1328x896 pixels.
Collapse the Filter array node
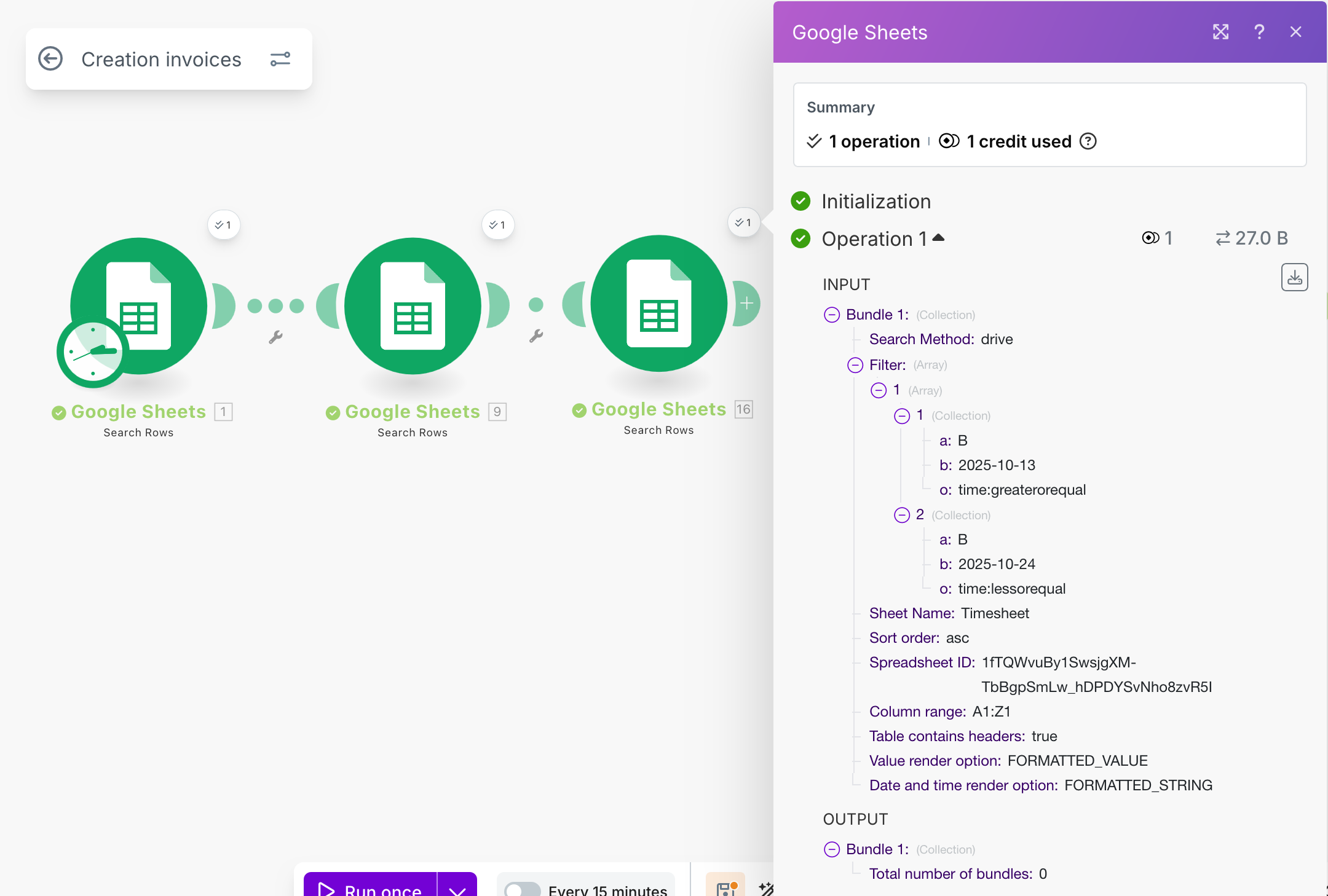855,365
